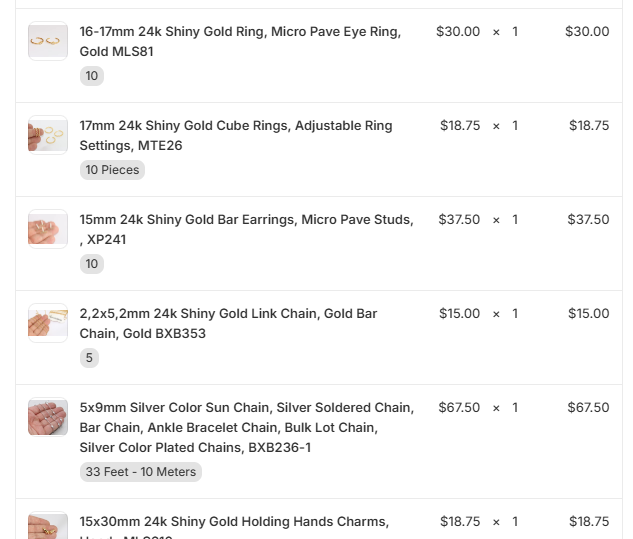633x539 pixels.
Task: Click the quantity for Gold Cube Rings
Action: 515,125
